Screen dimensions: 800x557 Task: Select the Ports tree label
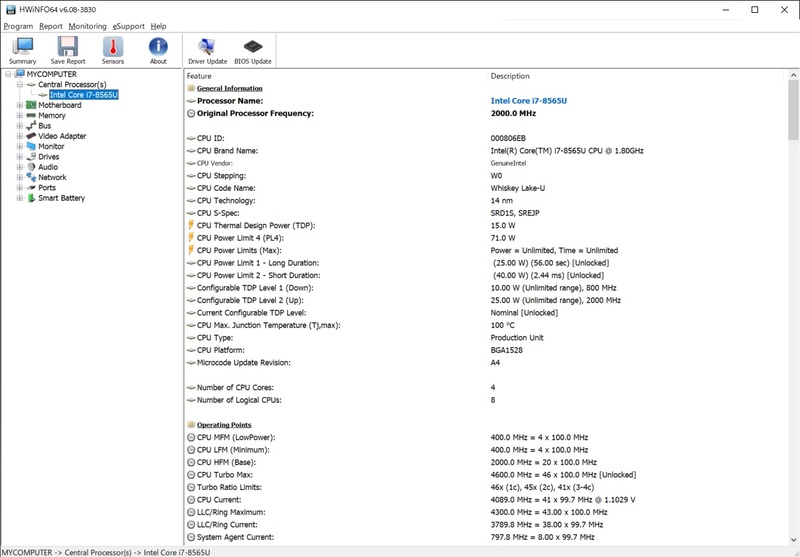47,188
